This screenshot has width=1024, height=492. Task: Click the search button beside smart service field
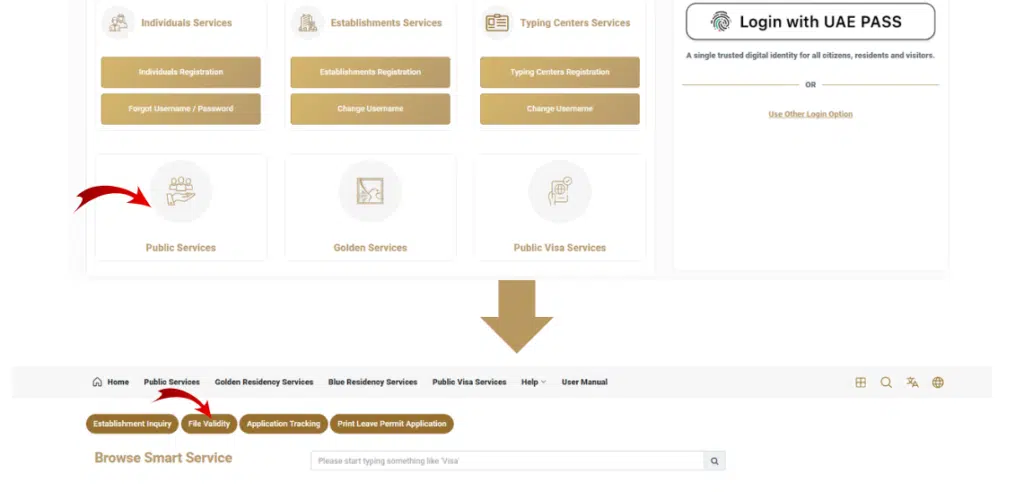tap(714, 461)
